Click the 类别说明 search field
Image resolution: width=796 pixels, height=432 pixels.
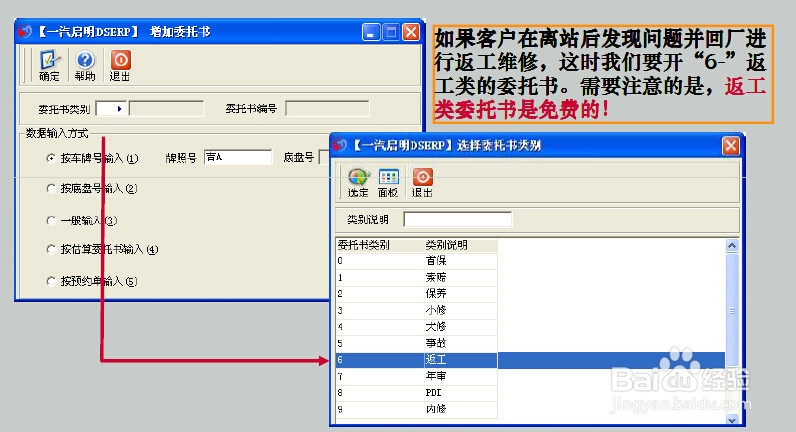pos(457,219)
